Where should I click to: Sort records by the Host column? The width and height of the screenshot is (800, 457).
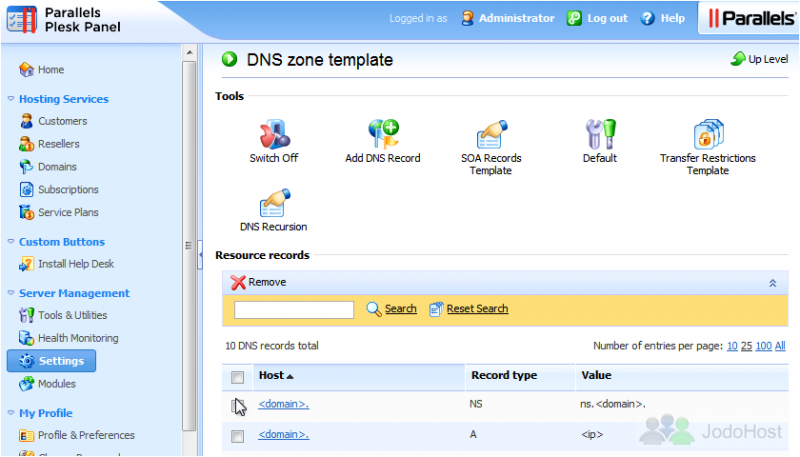(276, 375)
